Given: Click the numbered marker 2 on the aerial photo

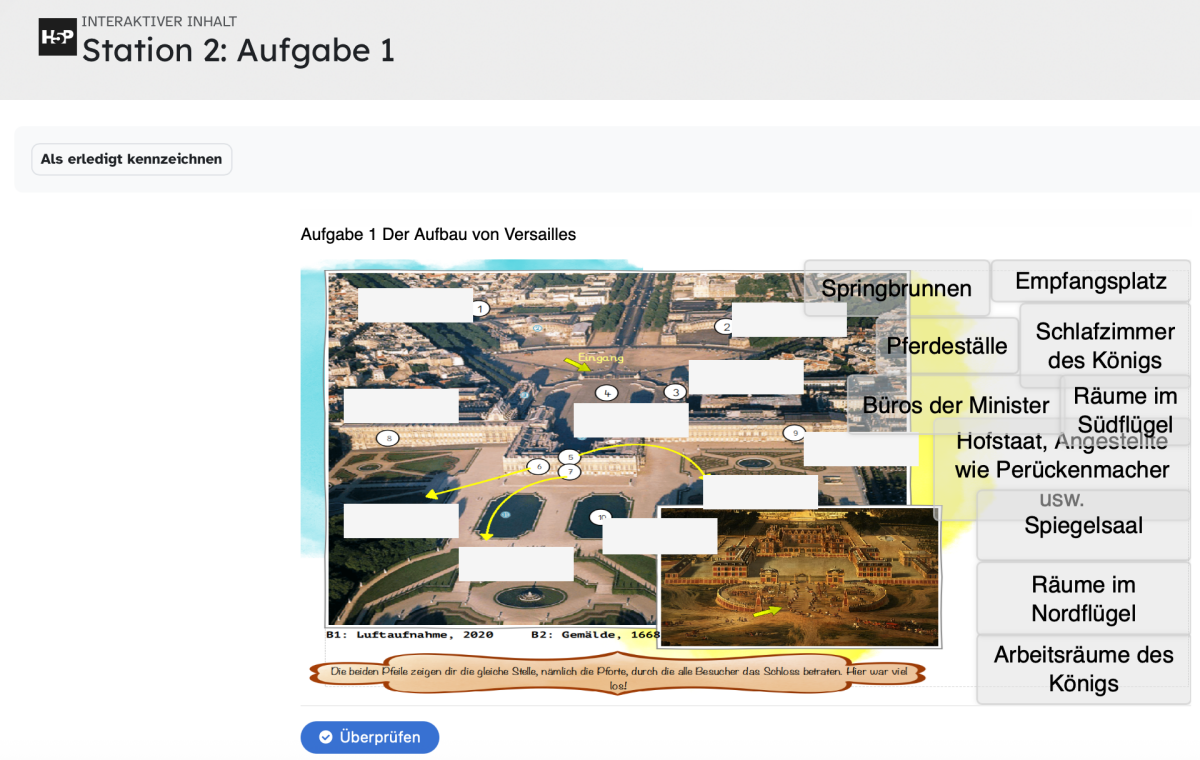Looking at the screenshot, I should 726,326.
